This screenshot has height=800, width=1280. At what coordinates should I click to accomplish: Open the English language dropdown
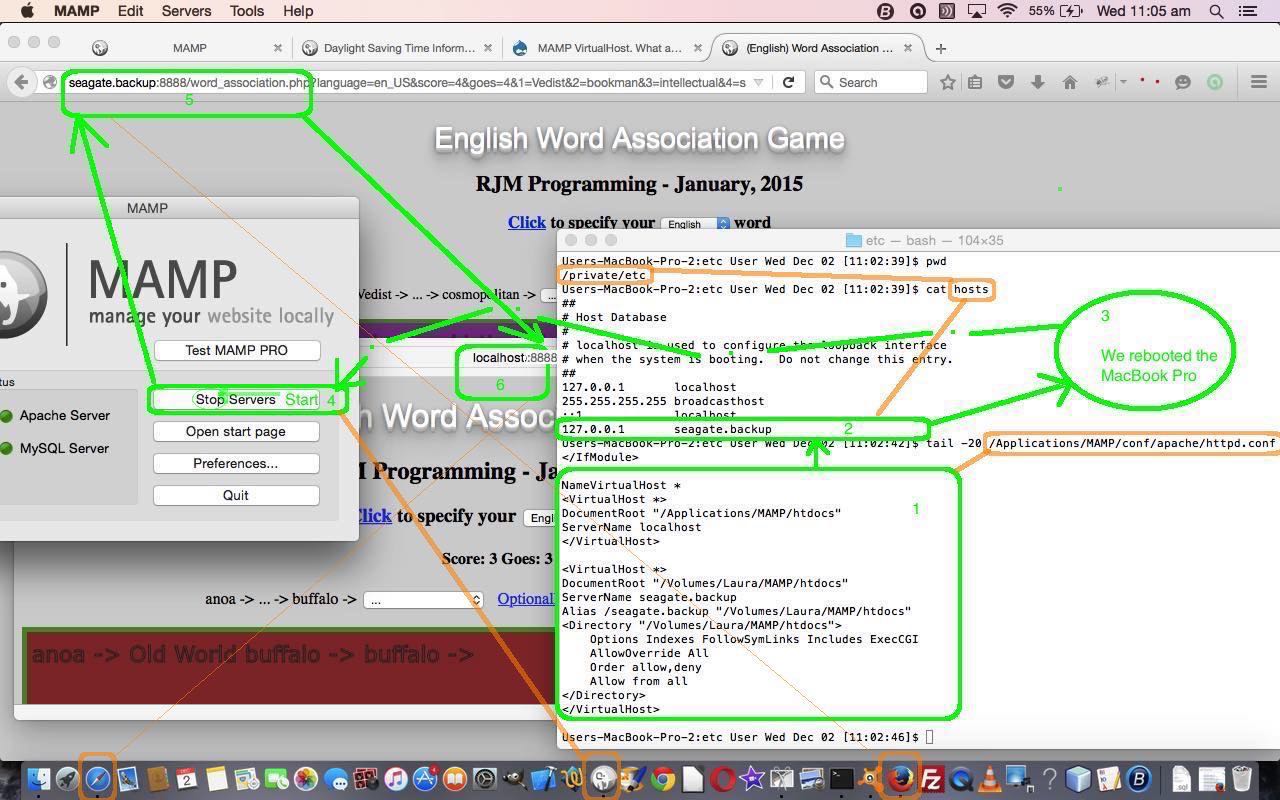694,224
